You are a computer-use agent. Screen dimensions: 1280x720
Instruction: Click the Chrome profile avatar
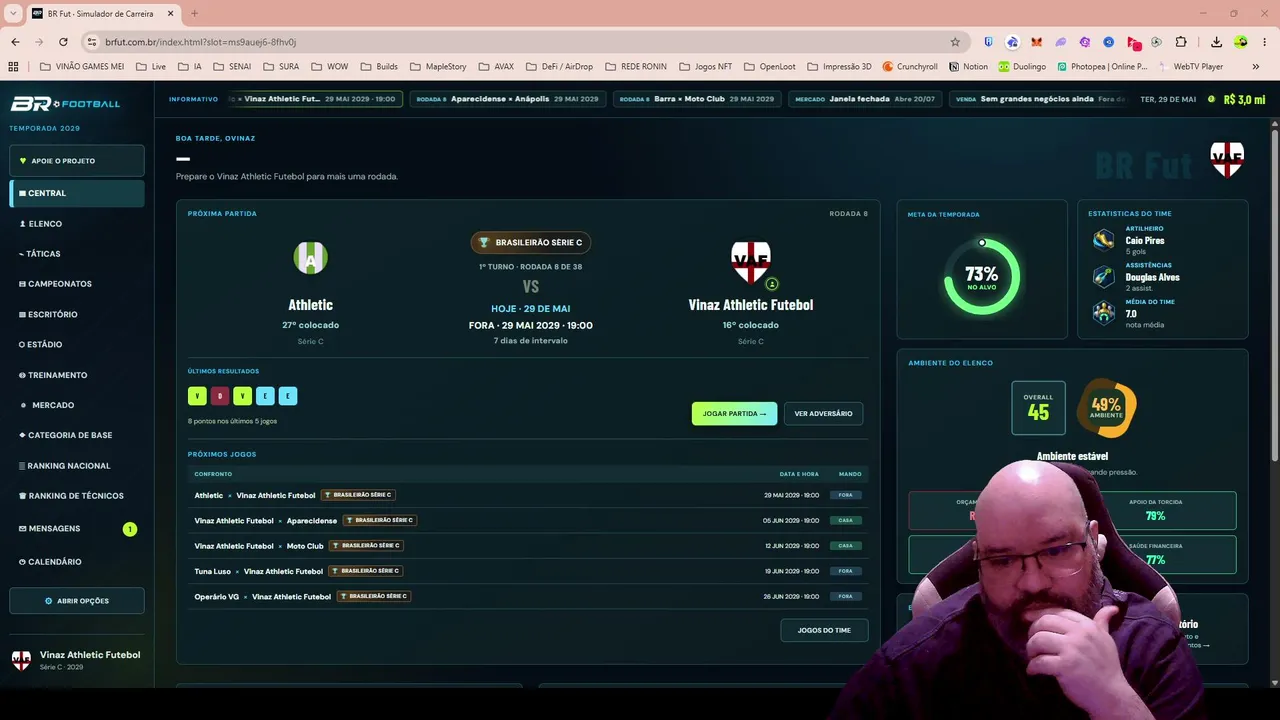(x=1241, y=42)
